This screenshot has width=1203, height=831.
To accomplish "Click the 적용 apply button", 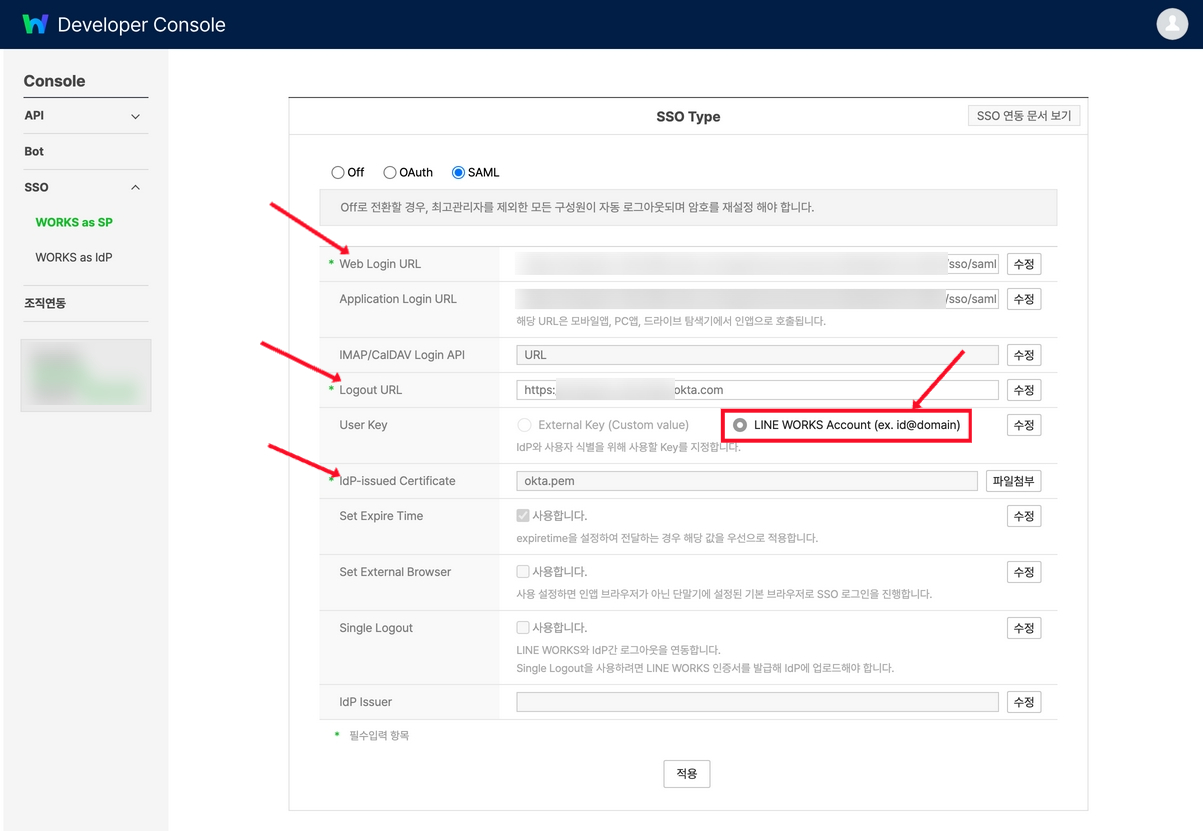I will 687,774.
